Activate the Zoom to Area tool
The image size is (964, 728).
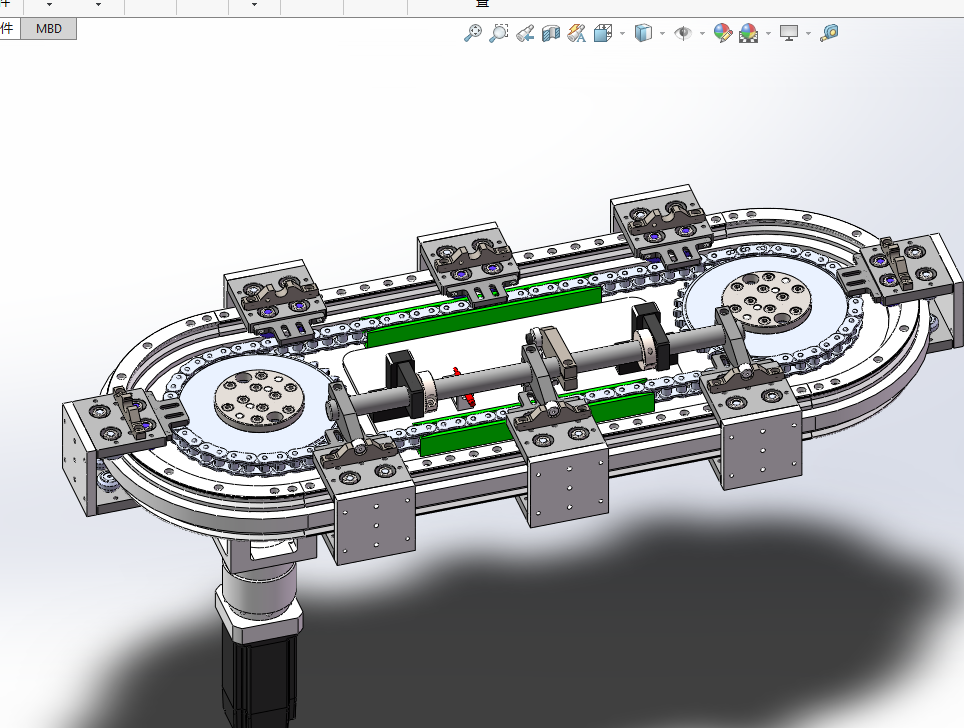tap(499, 33)
